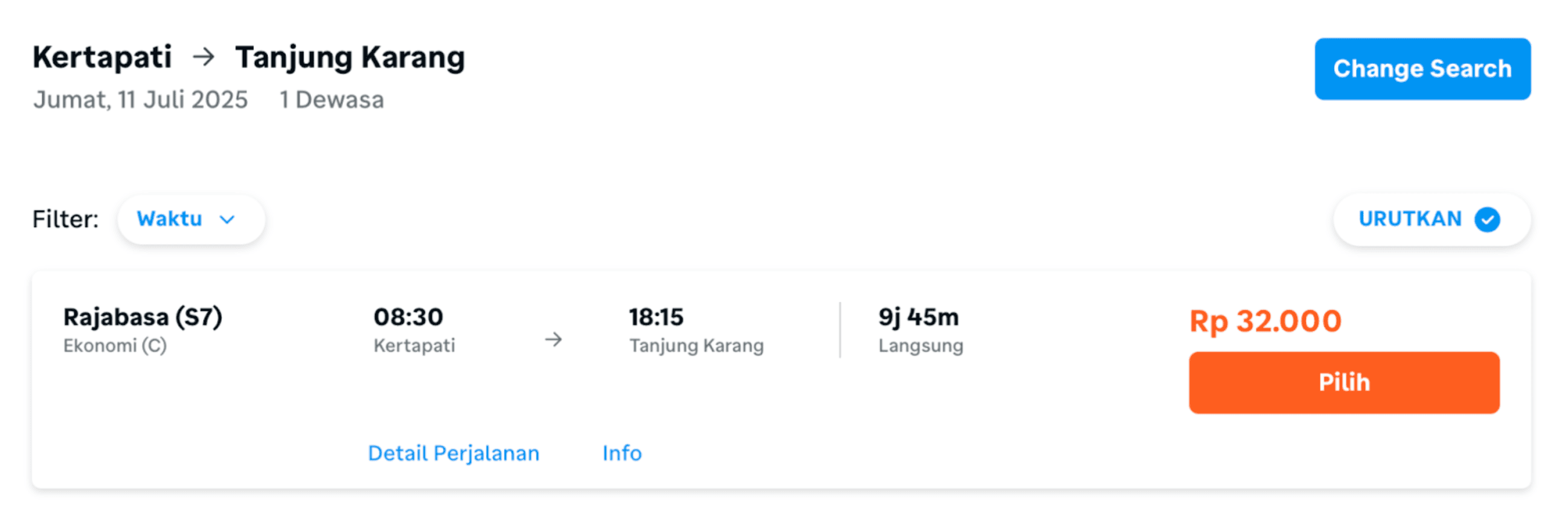Open the Info link

pyautogui.click(x=622, y=453)
